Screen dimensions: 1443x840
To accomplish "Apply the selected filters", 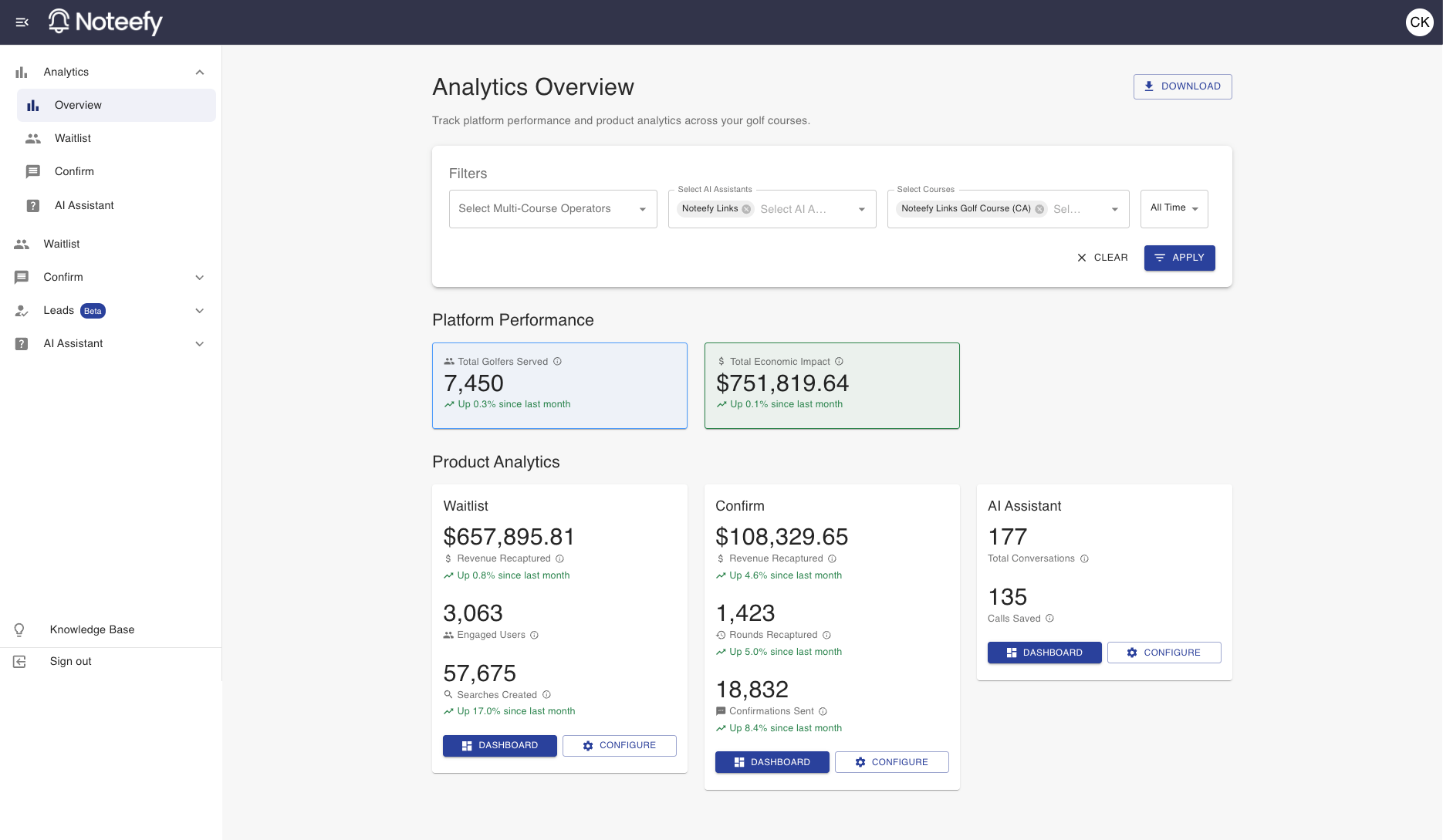I will [x=1179, y=258].
